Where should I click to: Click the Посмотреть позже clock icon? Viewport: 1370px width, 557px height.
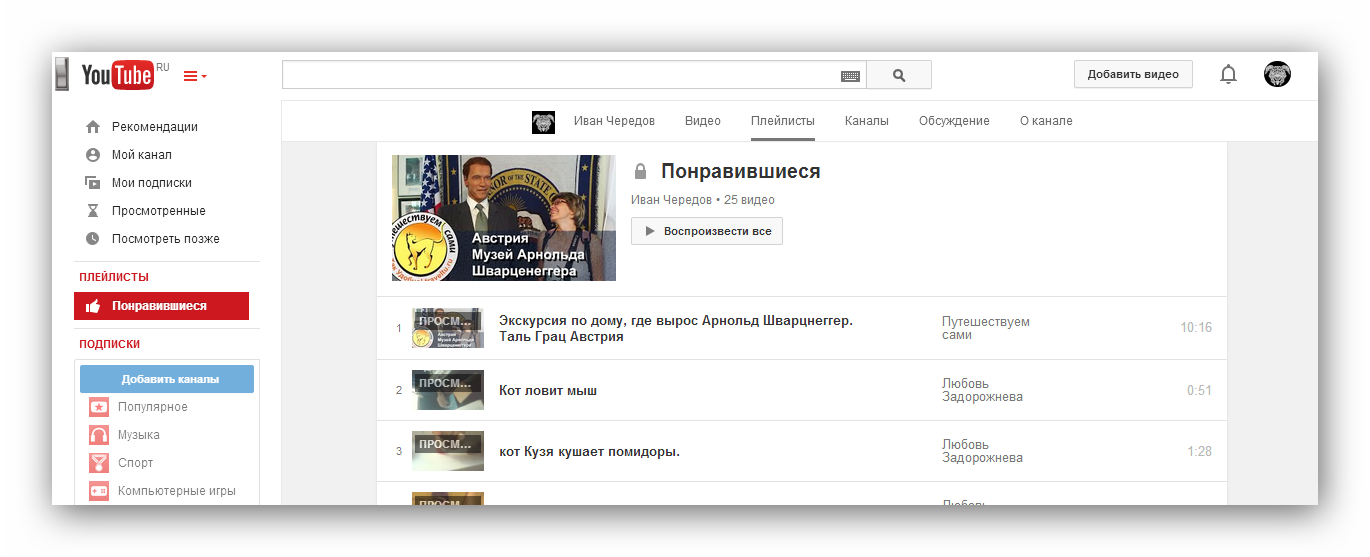coord(93,239)
